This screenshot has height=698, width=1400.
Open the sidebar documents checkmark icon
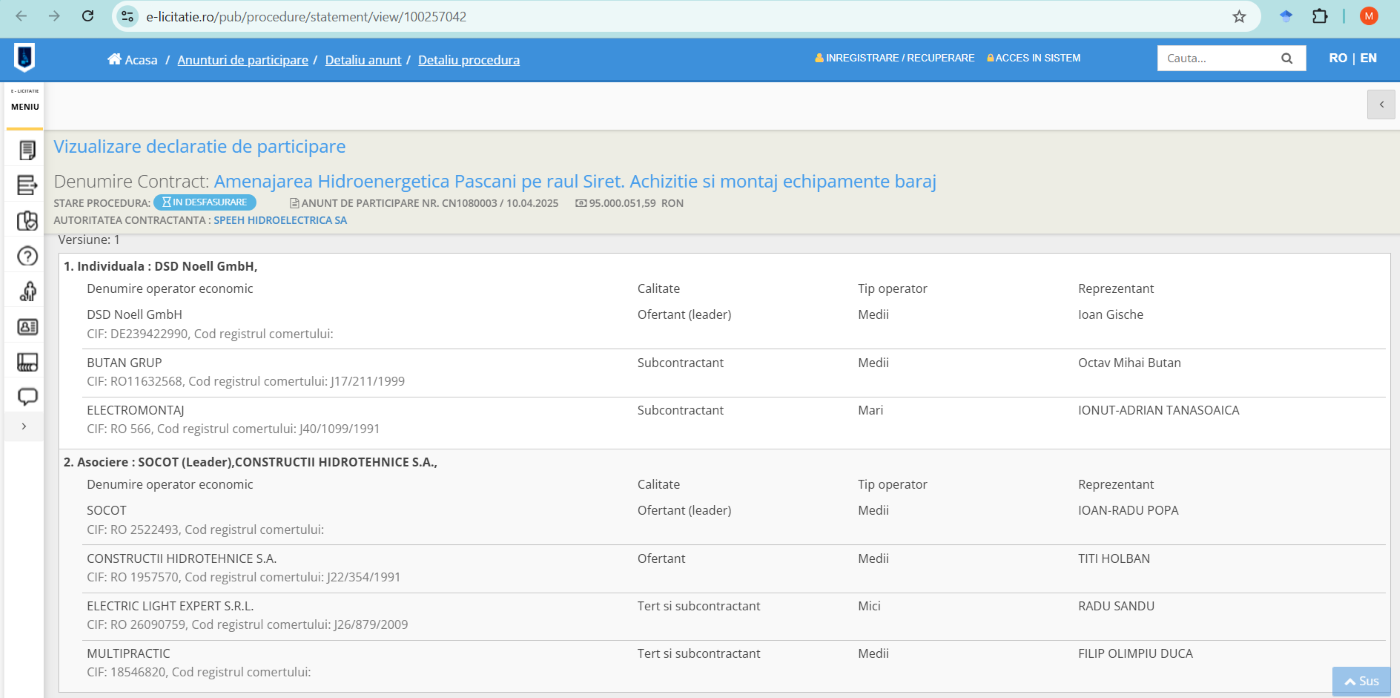pos(27,221)
